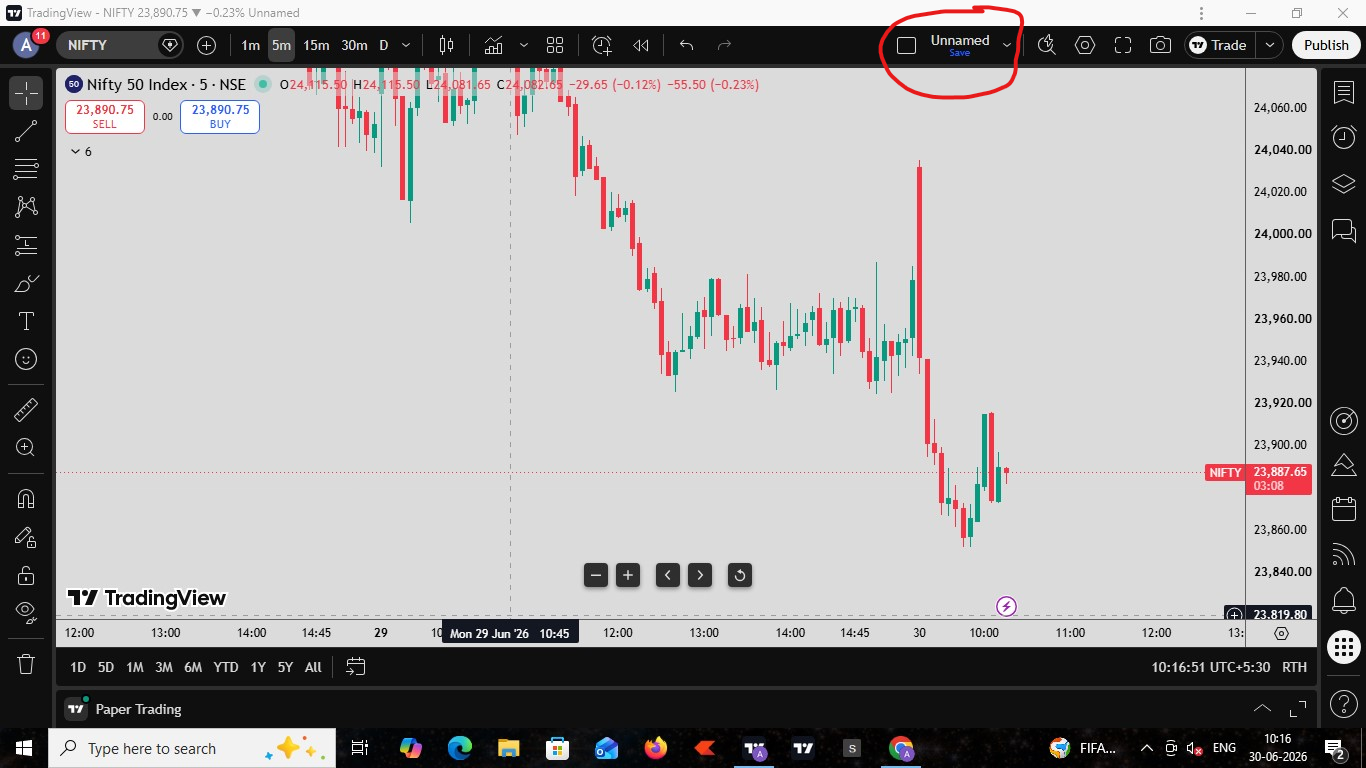Switch to the 30m interval

coord(354,45)
